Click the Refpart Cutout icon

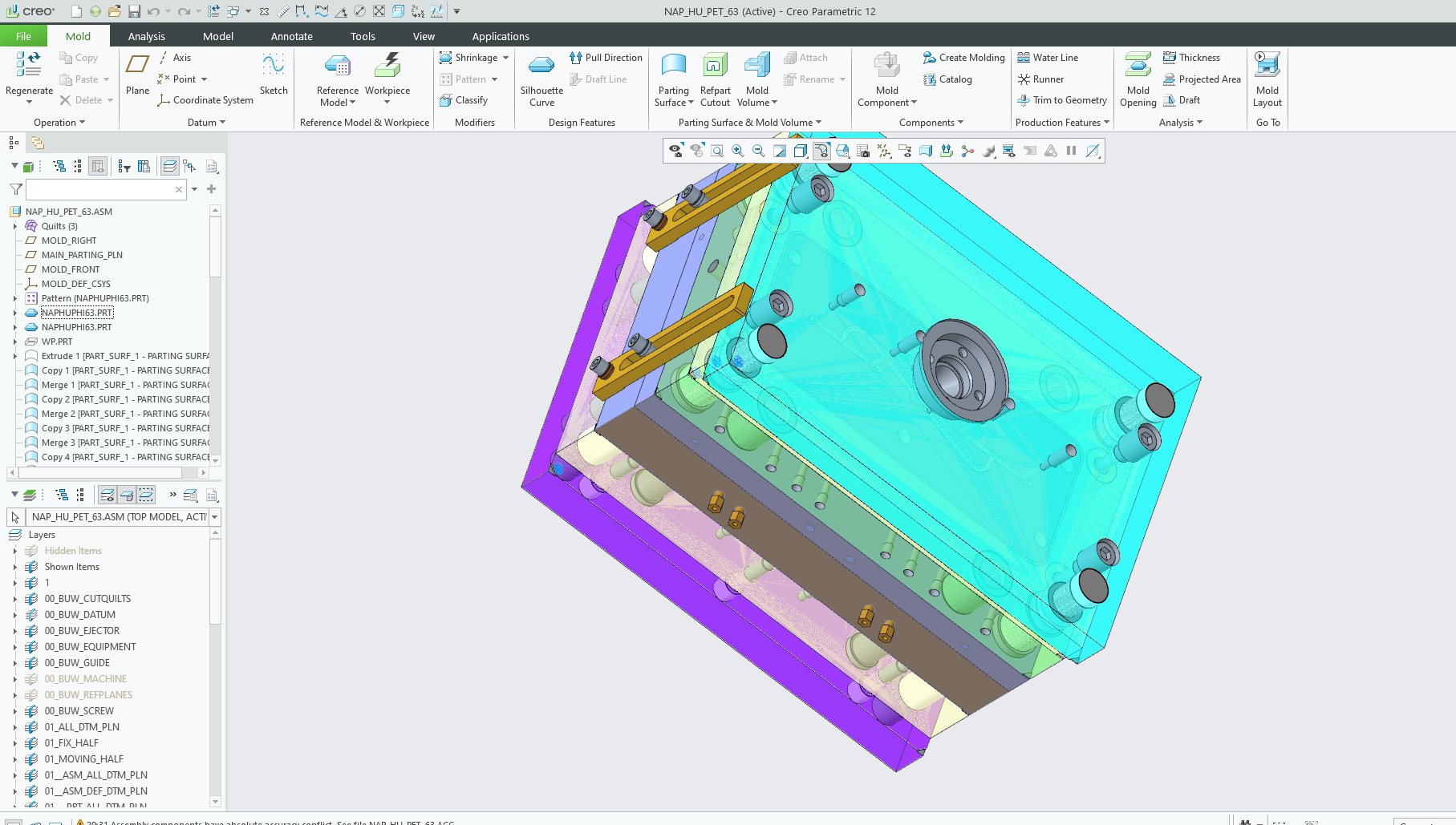click(x=715, y=66)
